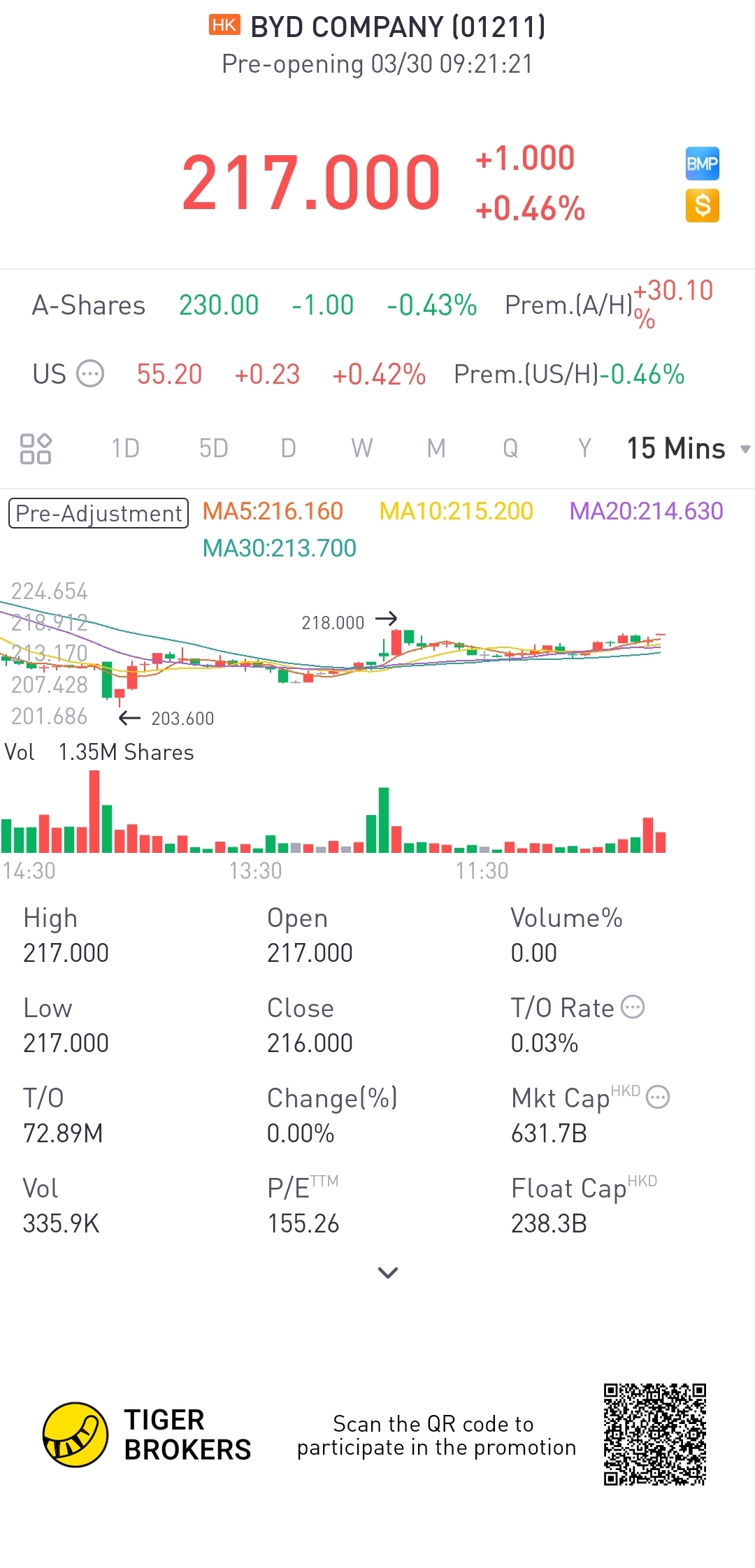Tap the MA30:213.700 indicator
Image resolution: width=755 pixels, height=1568 pixels.
279,548
